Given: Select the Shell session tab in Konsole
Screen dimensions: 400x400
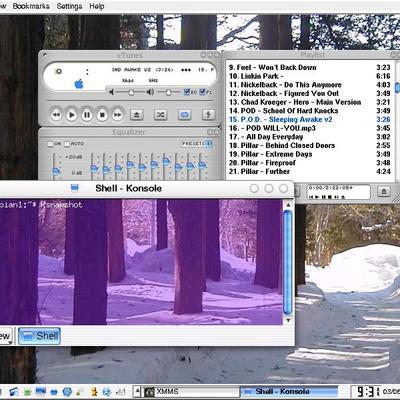Looking at the screenshot, I should click(39, 336).
